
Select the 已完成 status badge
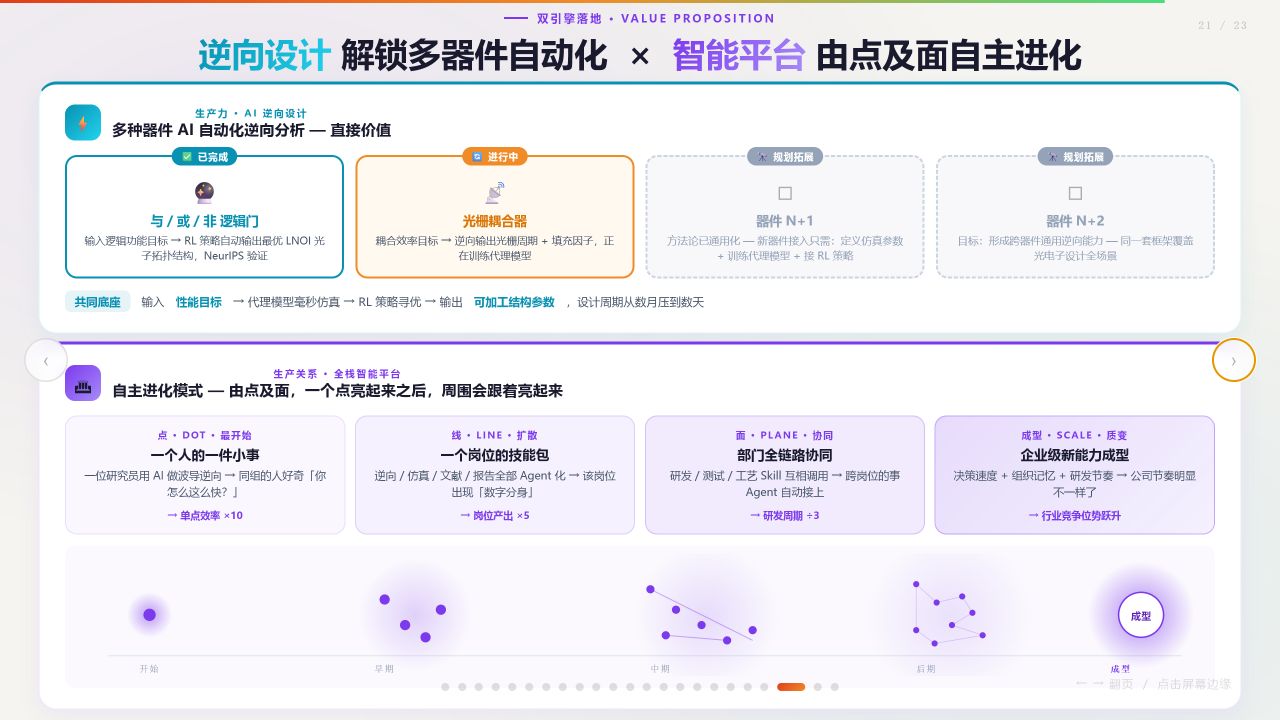[204, 157]
